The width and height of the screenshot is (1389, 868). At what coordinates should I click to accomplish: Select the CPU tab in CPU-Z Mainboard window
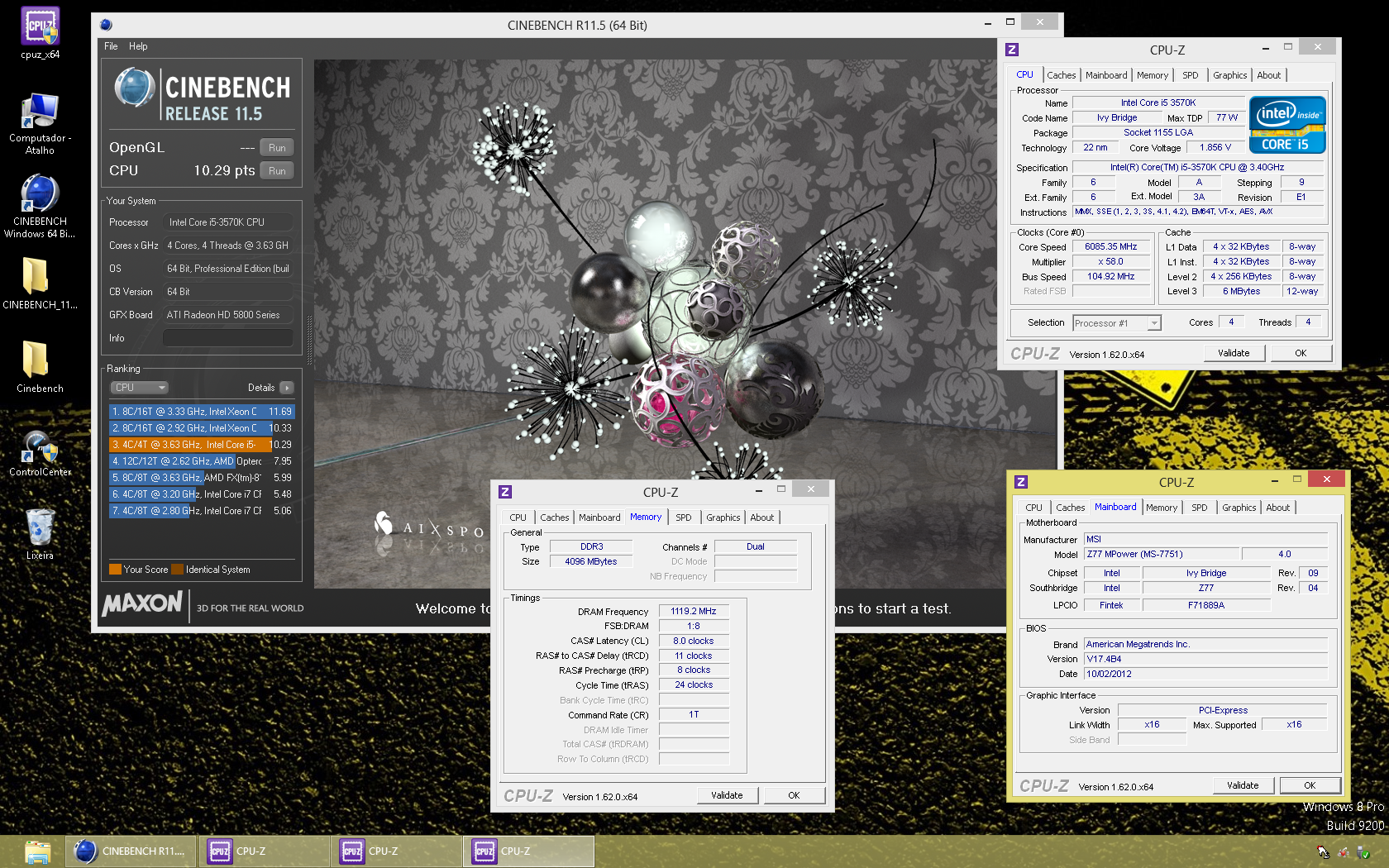pos(1033,508)
